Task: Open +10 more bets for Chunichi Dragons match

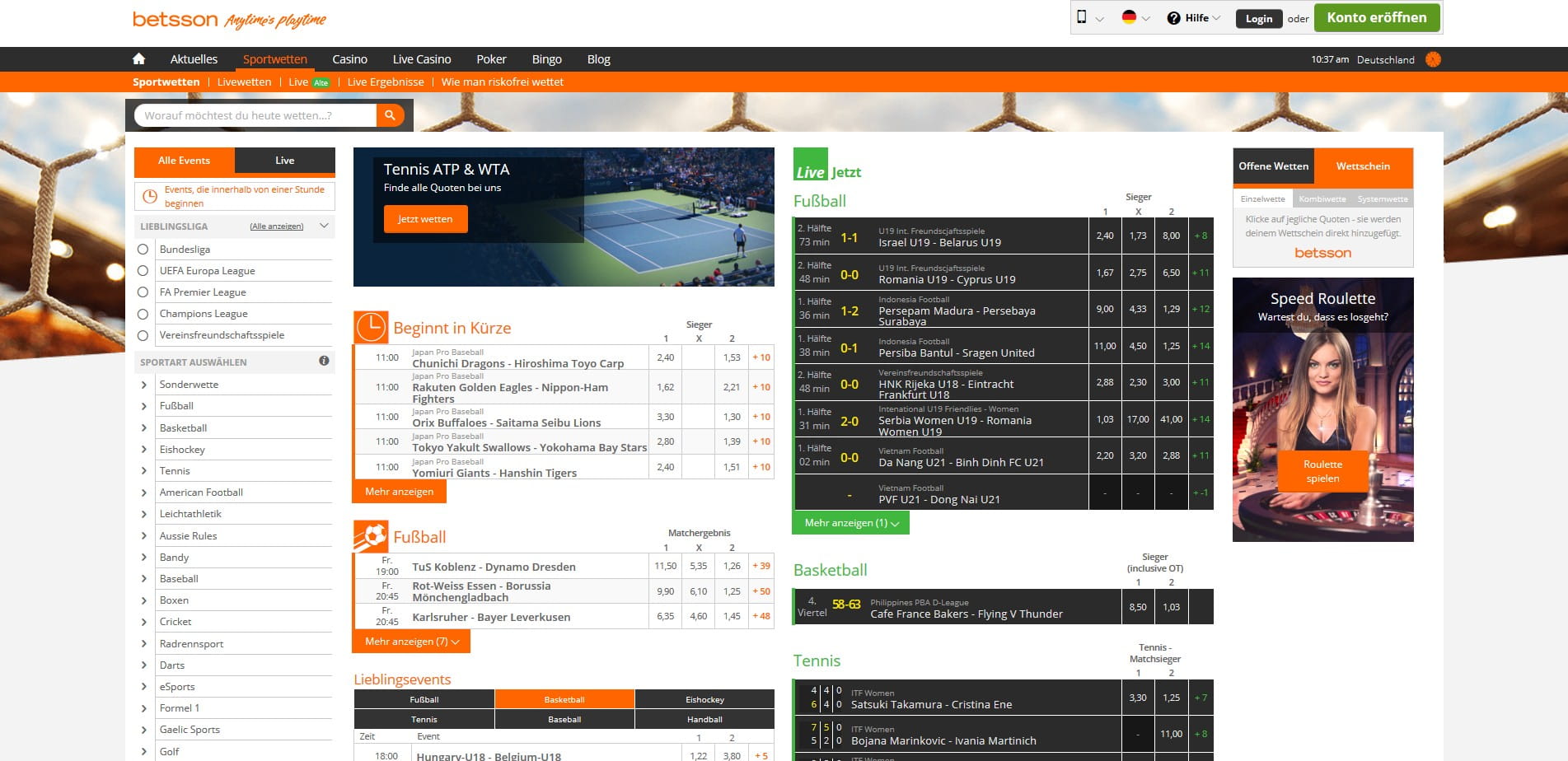Action: (761, 357)
